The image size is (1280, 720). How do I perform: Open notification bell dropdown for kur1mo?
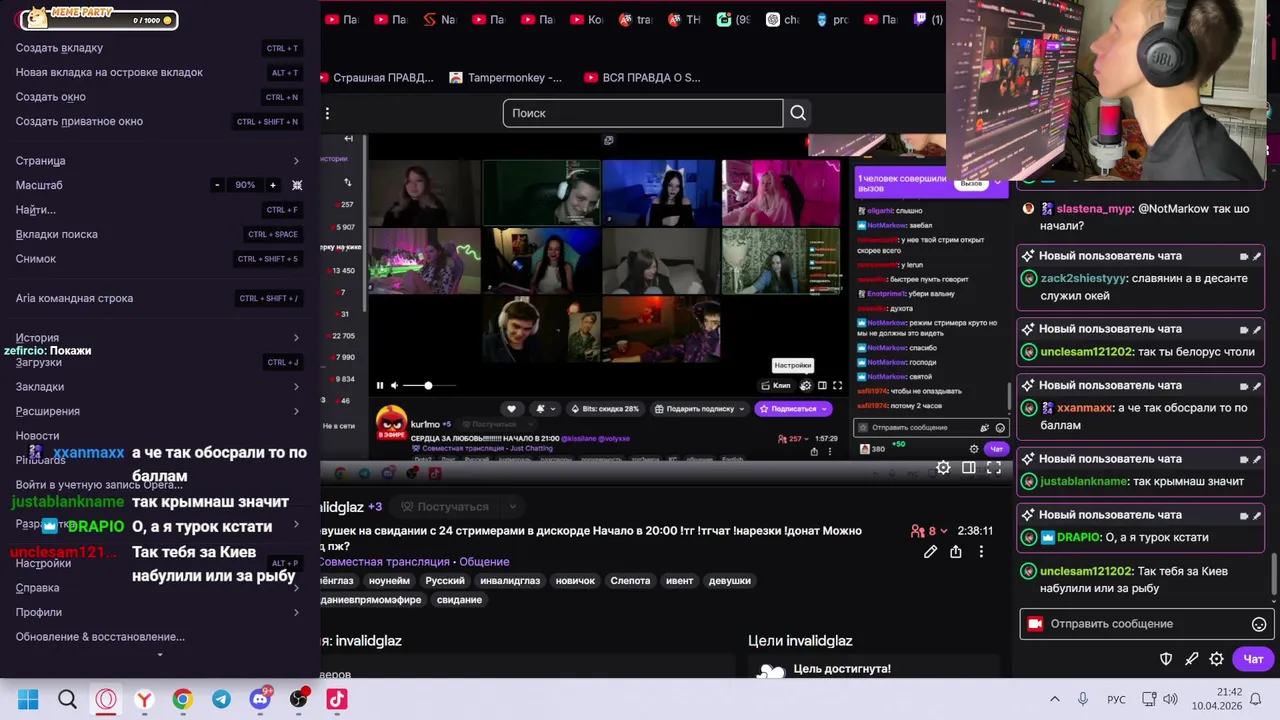[543, 408]
